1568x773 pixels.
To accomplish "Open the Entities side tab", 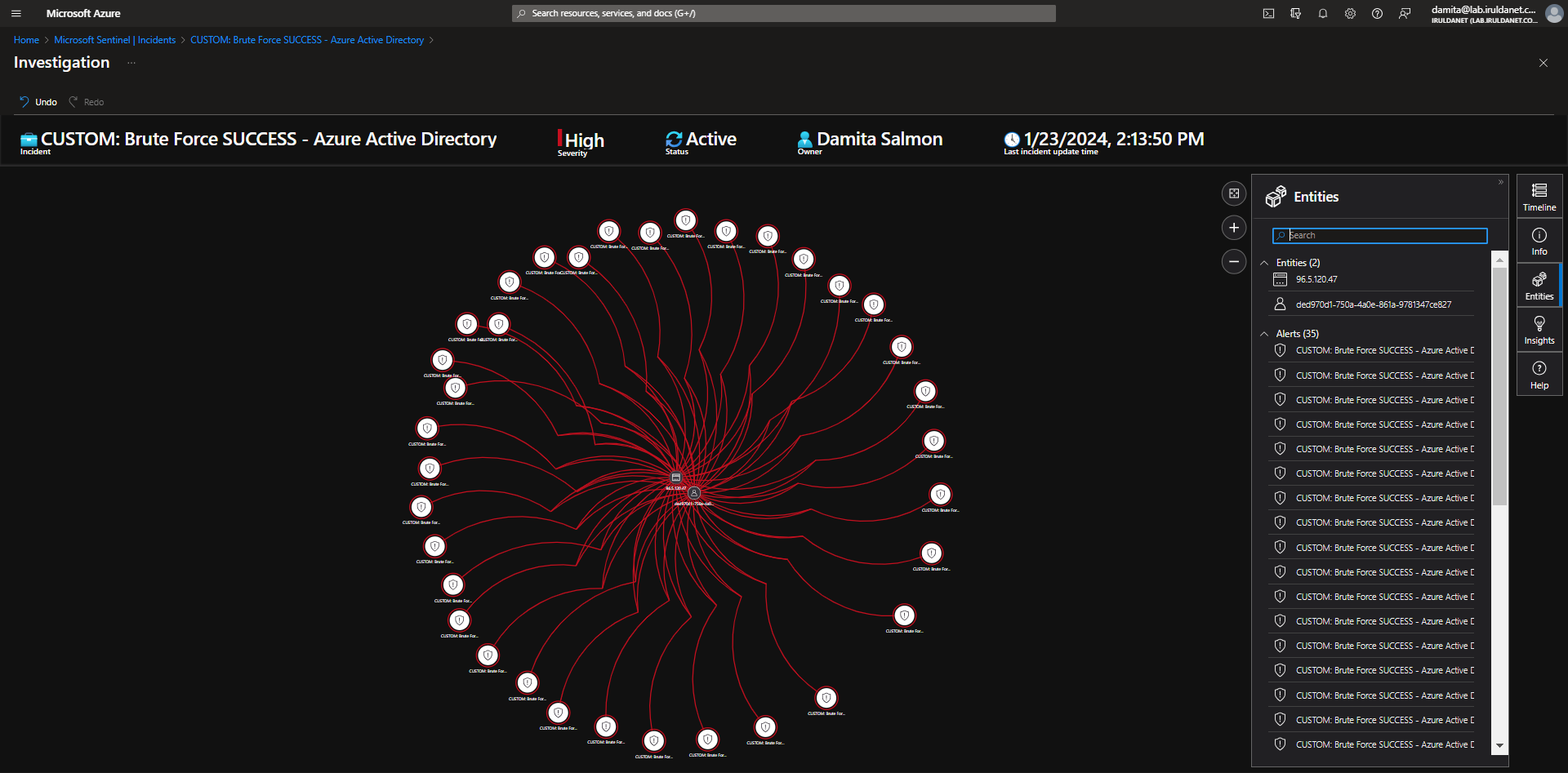I will point(1539,286).
